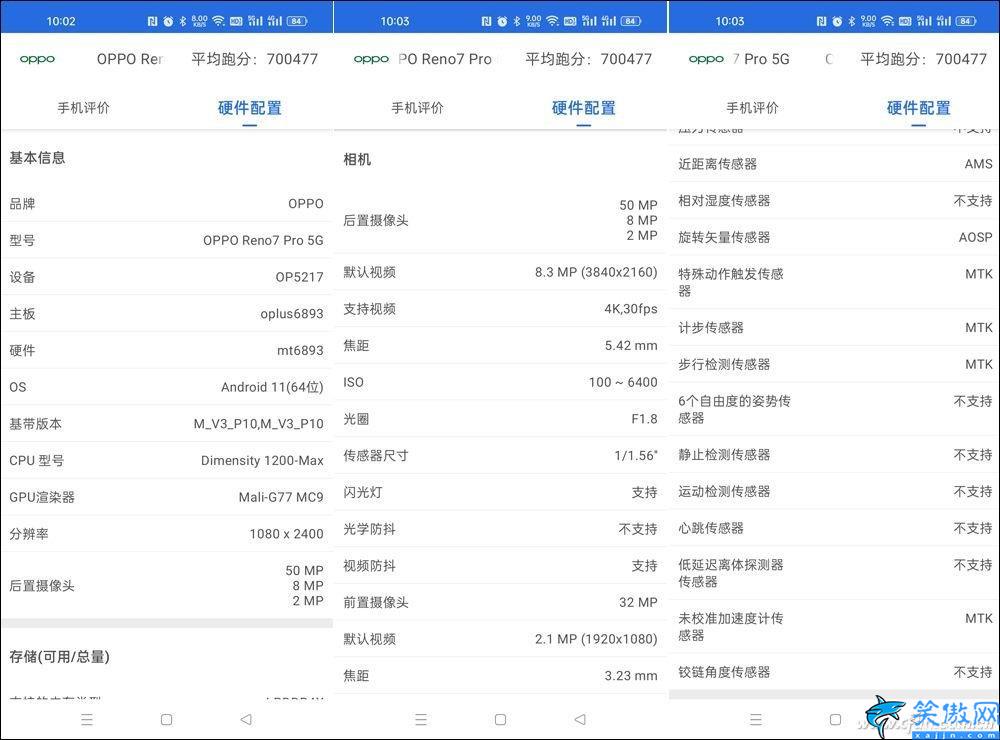Image resolution: width=1000 pixels, height=740 pixels.
Task: Select the ISO '100 ~ 6400' row
Action: coord(500,382)
